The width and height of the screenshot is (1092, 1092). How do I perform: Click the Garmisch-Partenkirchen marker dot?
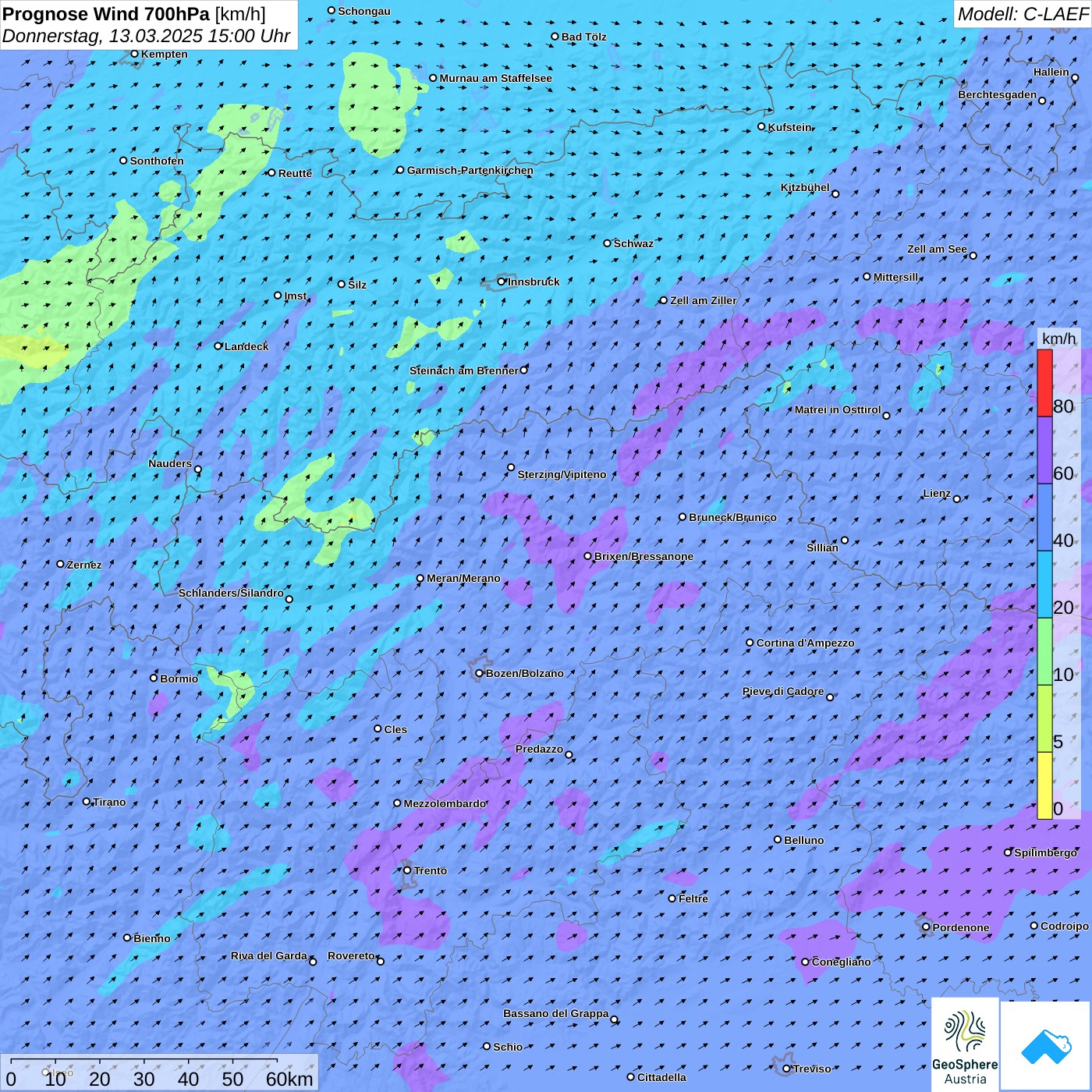click(x=400, y=169)
